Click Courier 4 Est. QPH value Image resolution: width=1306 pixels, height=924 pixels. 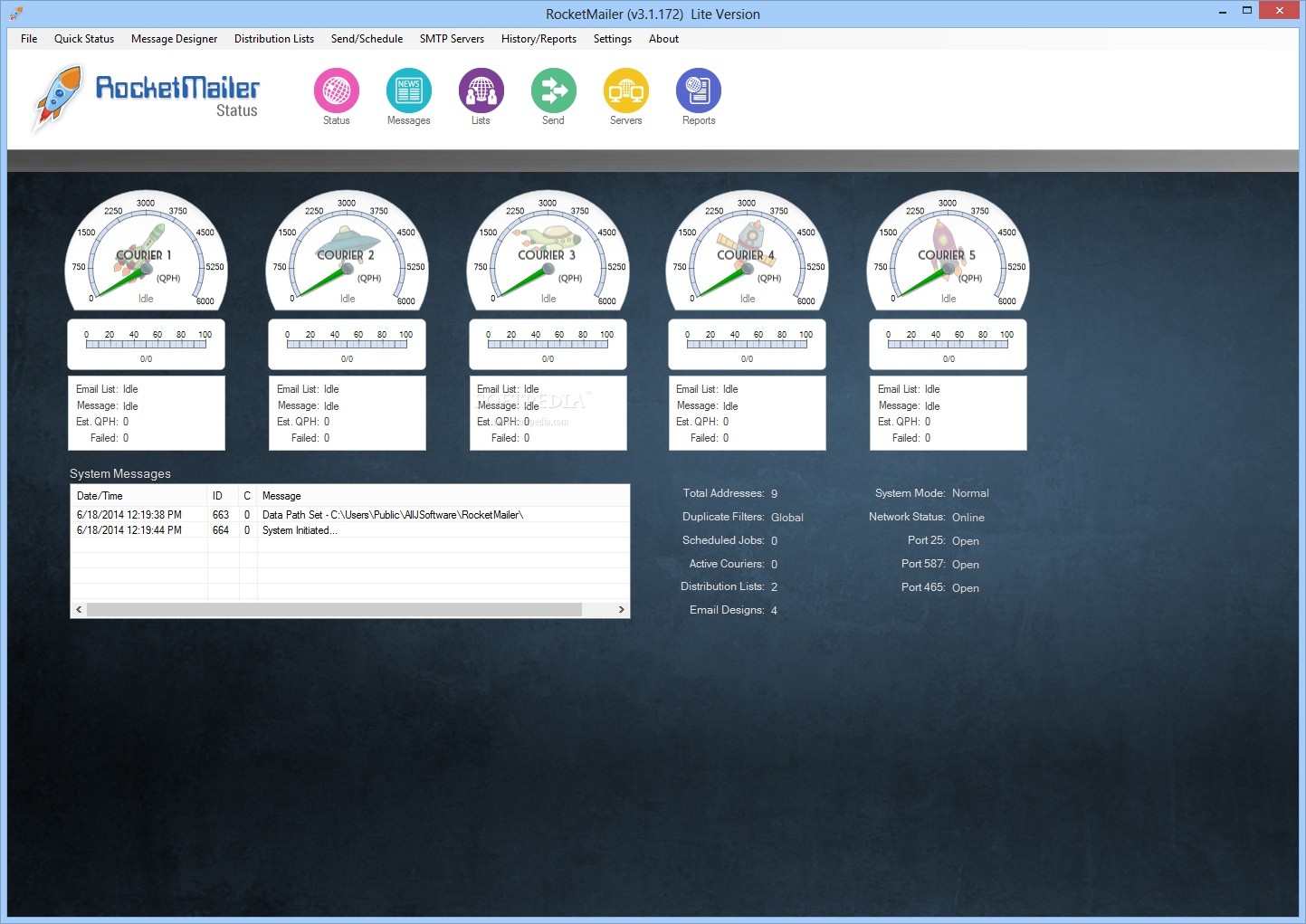click(726, 422)
